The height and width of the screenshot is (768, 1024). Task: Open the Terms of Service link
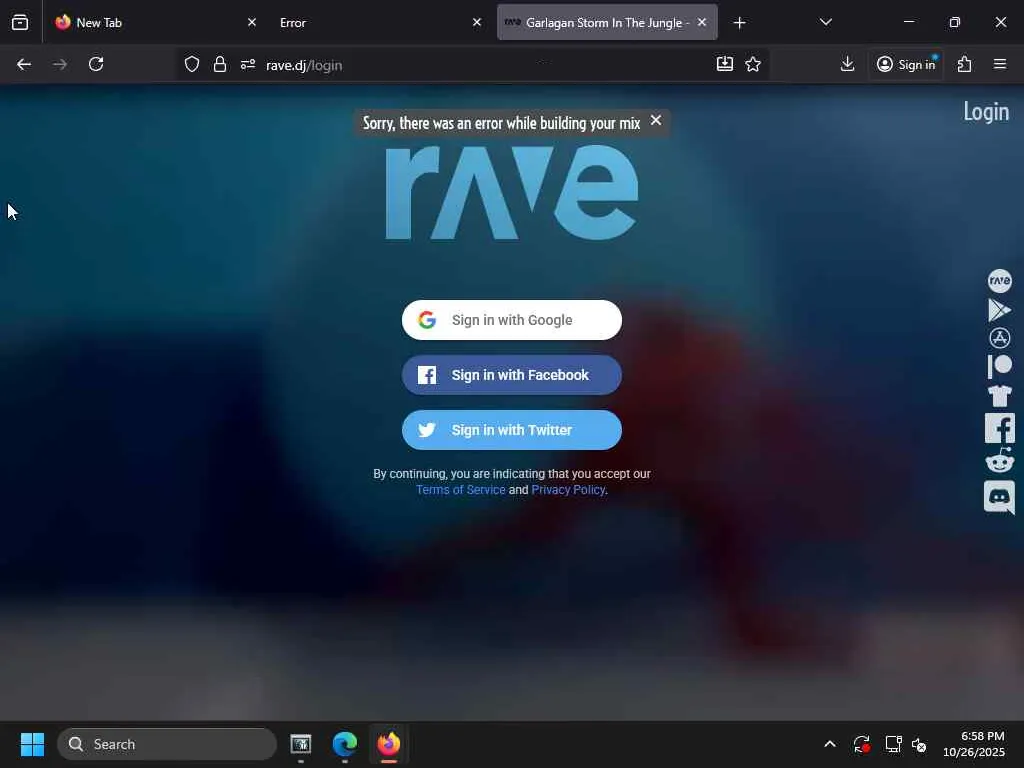[460, 490]
